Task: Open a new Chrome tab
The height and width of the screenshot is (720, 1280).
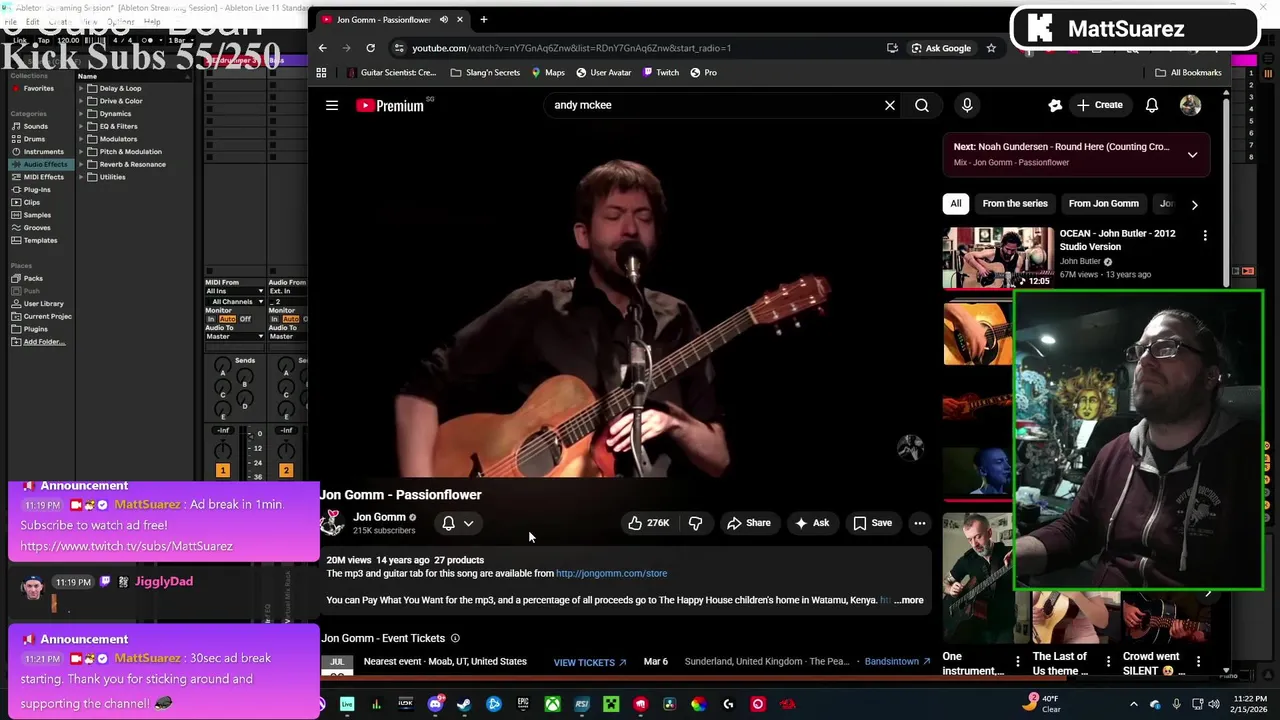Action: 484,19
